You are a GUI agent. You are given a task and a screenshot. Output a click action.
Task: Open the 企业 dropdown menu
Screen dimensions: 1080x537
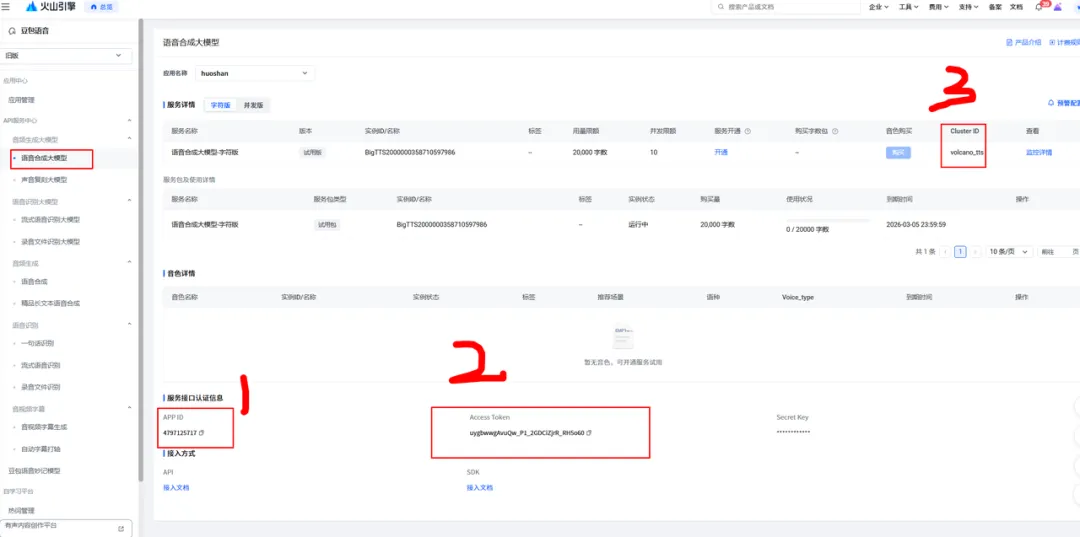[x=879, y=7]
